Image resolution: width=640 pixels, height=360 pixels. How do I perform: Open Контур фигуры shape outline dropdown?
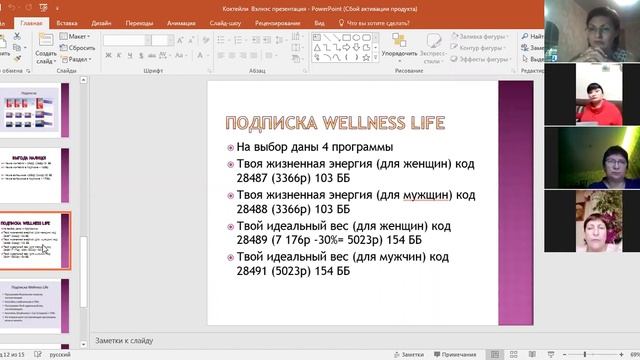478,48
